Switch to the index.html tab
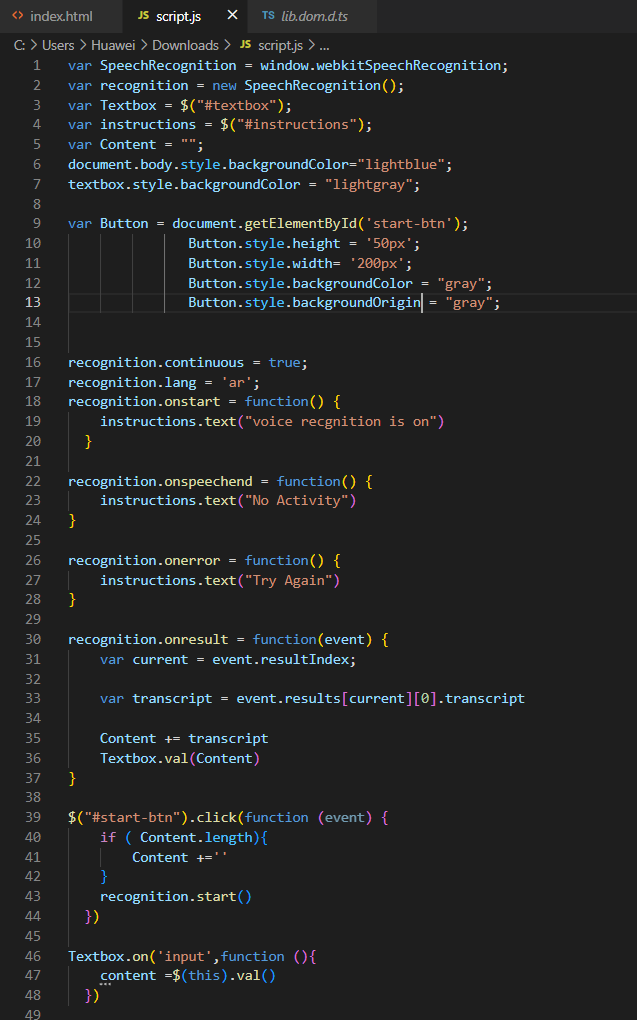This screenshot has width=637, height=1020. click(x=61, y=16)
